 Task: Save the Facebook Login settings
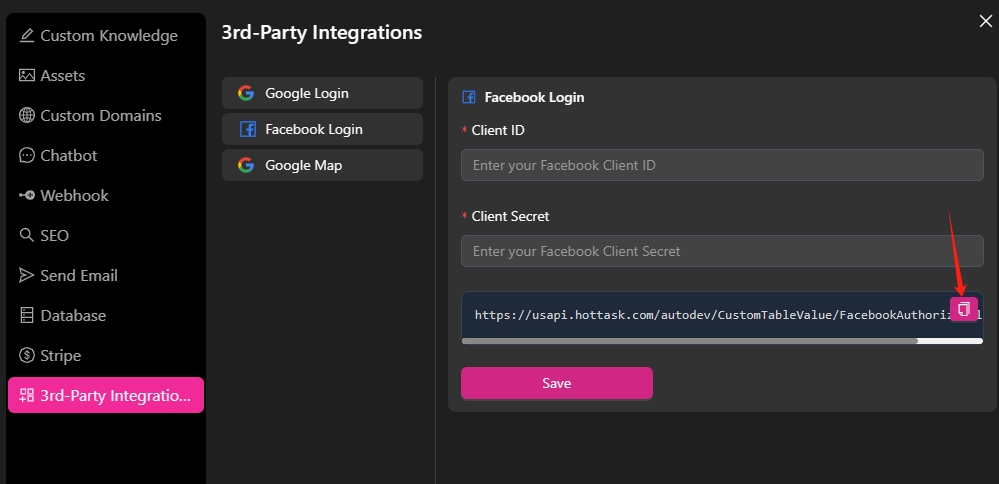(x=557, y=383)
